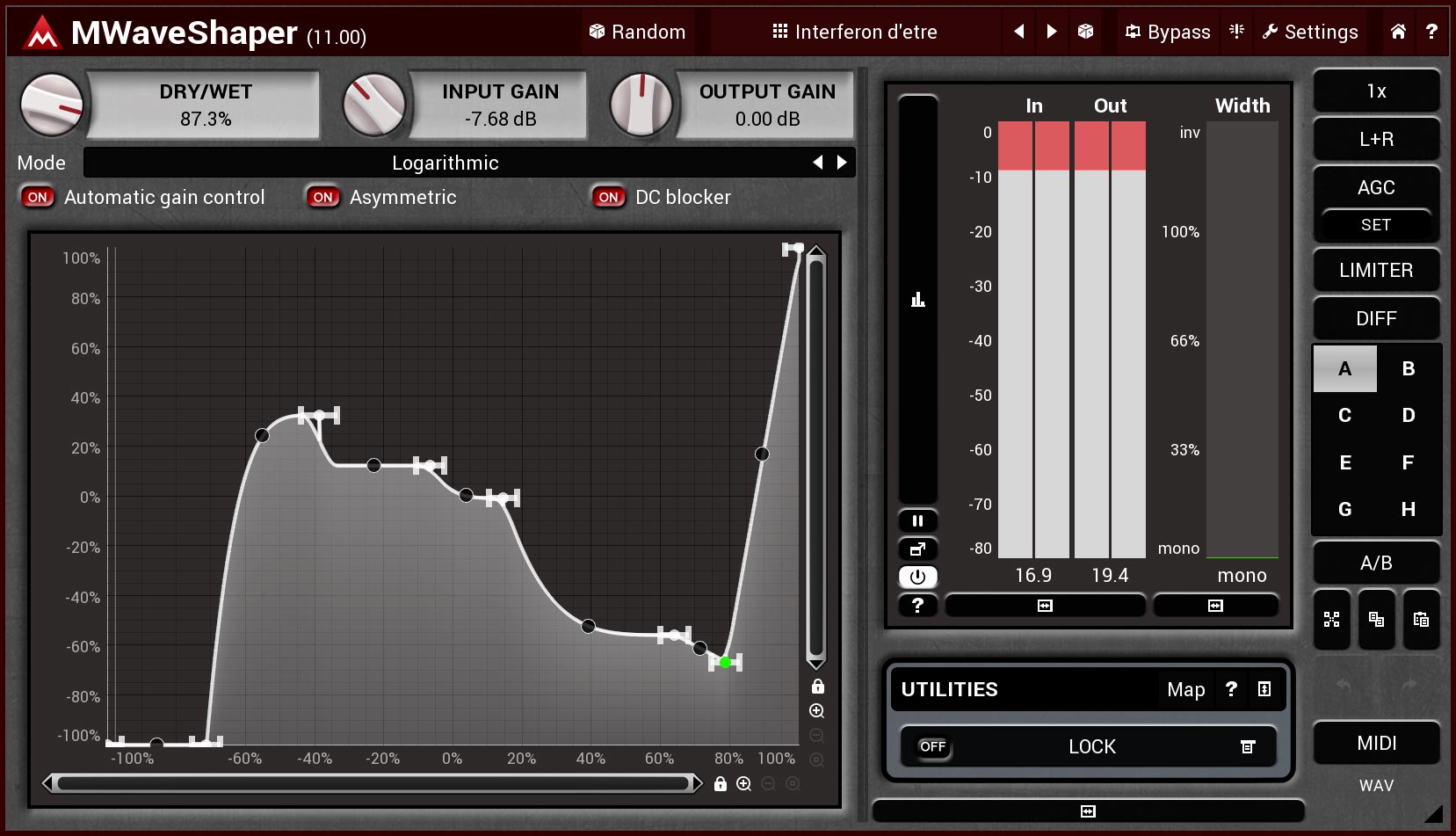Click the INPUT GAIN -7.68 dB field

pyautogui.click(x=500, y=105)
